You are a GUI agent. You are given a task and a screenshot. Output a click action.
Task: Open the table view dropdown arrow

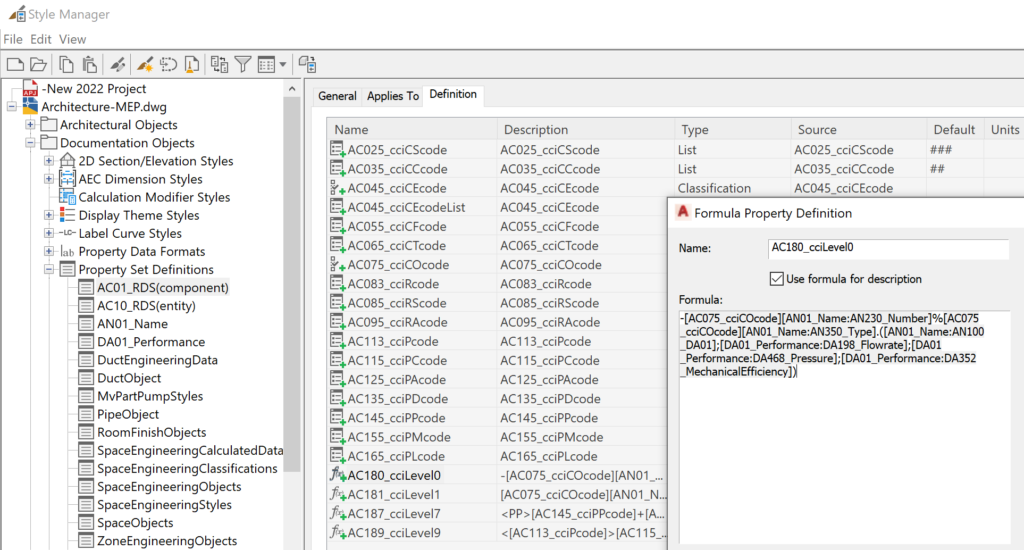coord(283,65)
